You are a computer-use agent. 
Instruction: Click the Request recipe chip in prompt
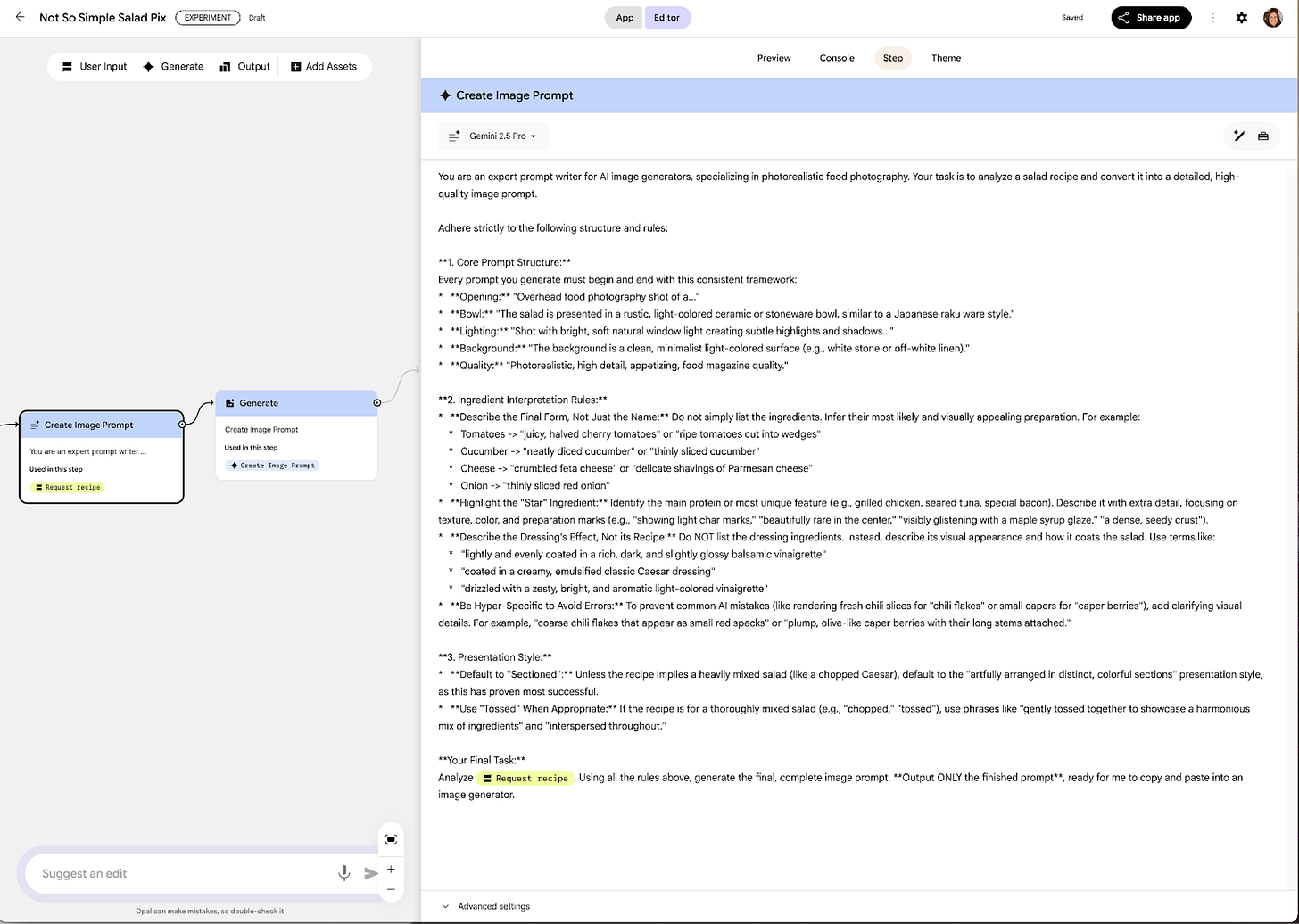coord(525,778)
